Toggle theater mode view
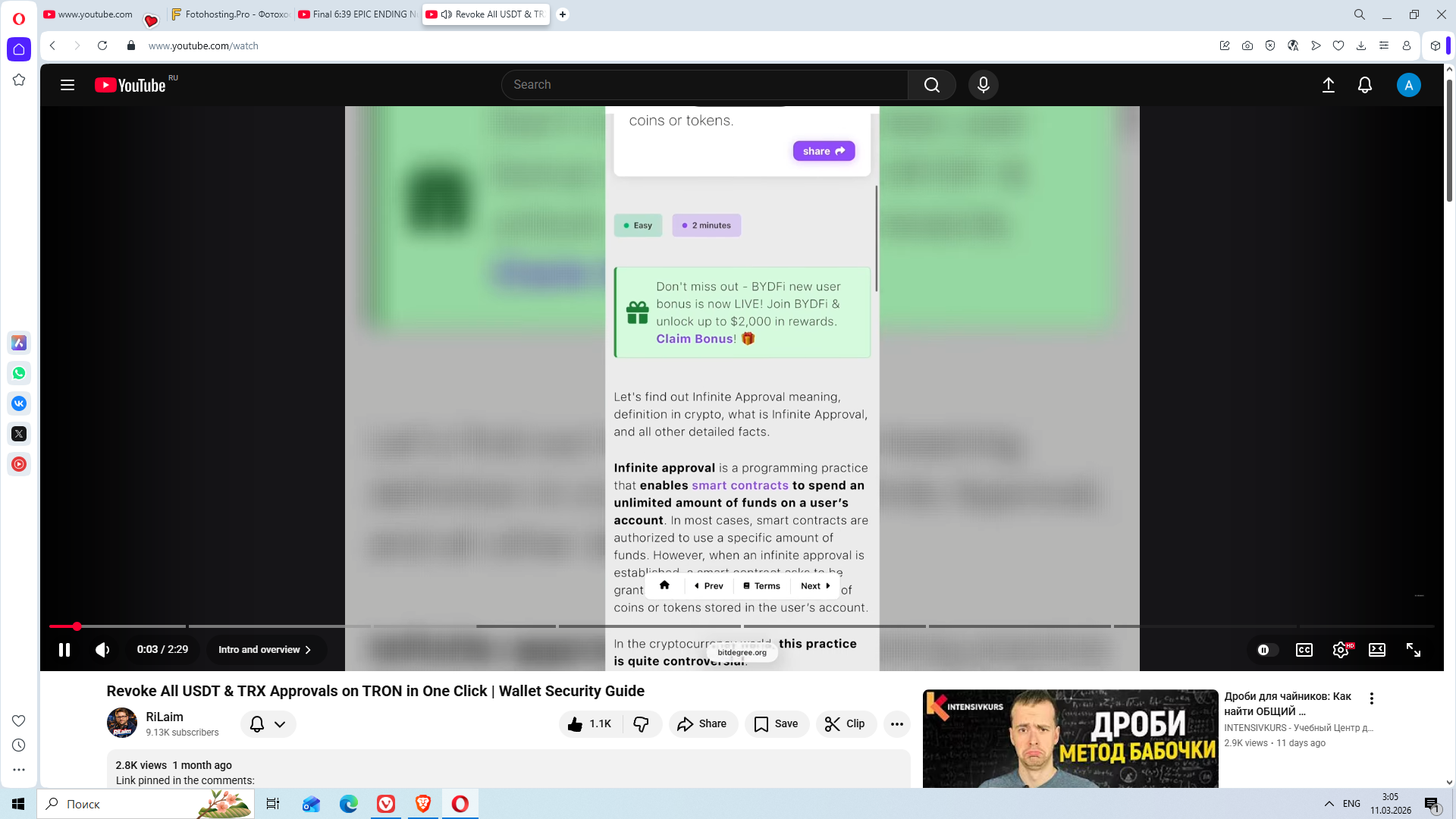 1376,650
